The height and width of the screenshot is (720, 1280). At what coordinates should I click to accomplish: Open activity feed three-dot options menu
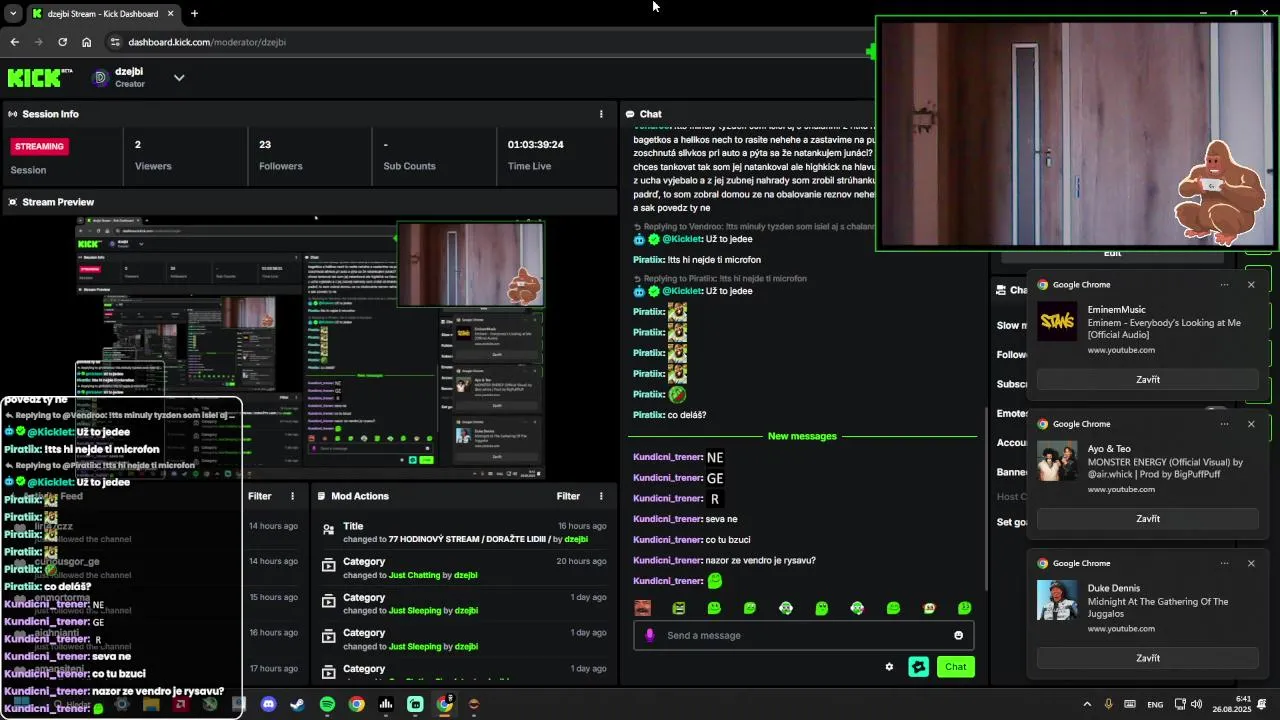tap(293, 496)
